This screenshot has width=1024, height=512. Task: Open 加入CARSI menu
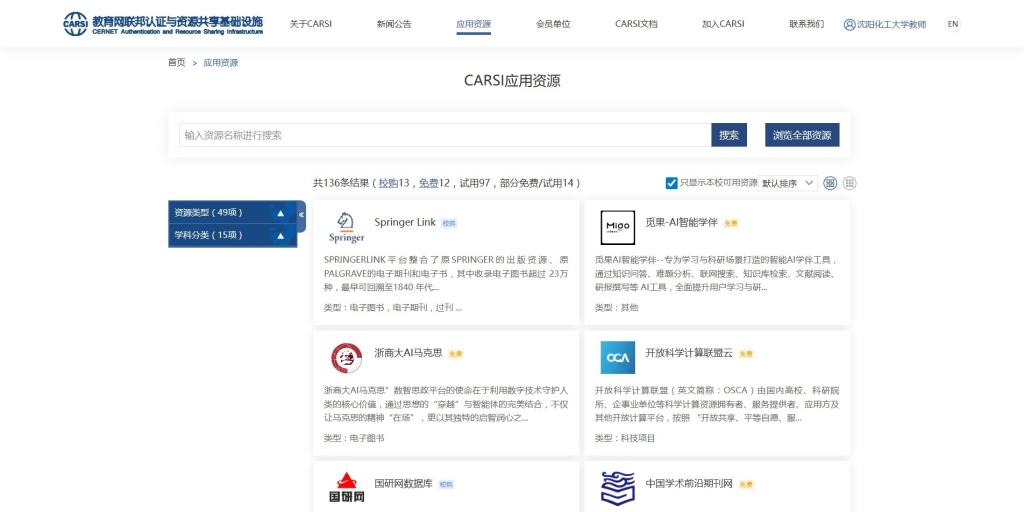click(x=723, y=24)
